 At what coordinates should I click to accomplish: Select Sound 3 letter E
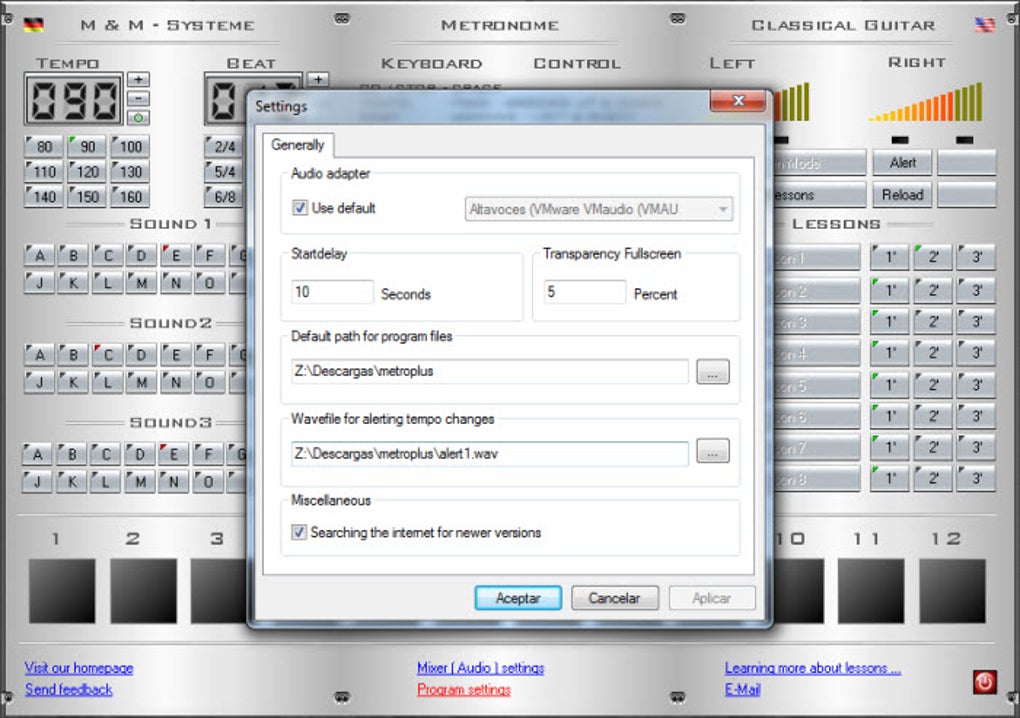click(173, 454)
